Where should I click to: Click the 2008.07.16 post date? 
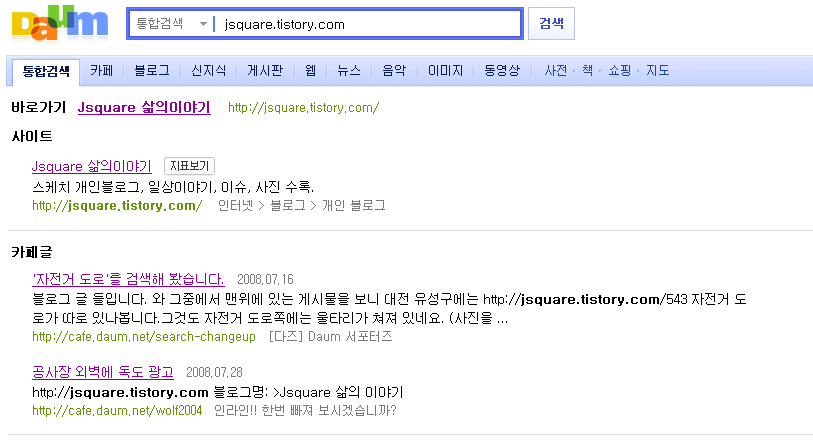(x=265, y=280)
